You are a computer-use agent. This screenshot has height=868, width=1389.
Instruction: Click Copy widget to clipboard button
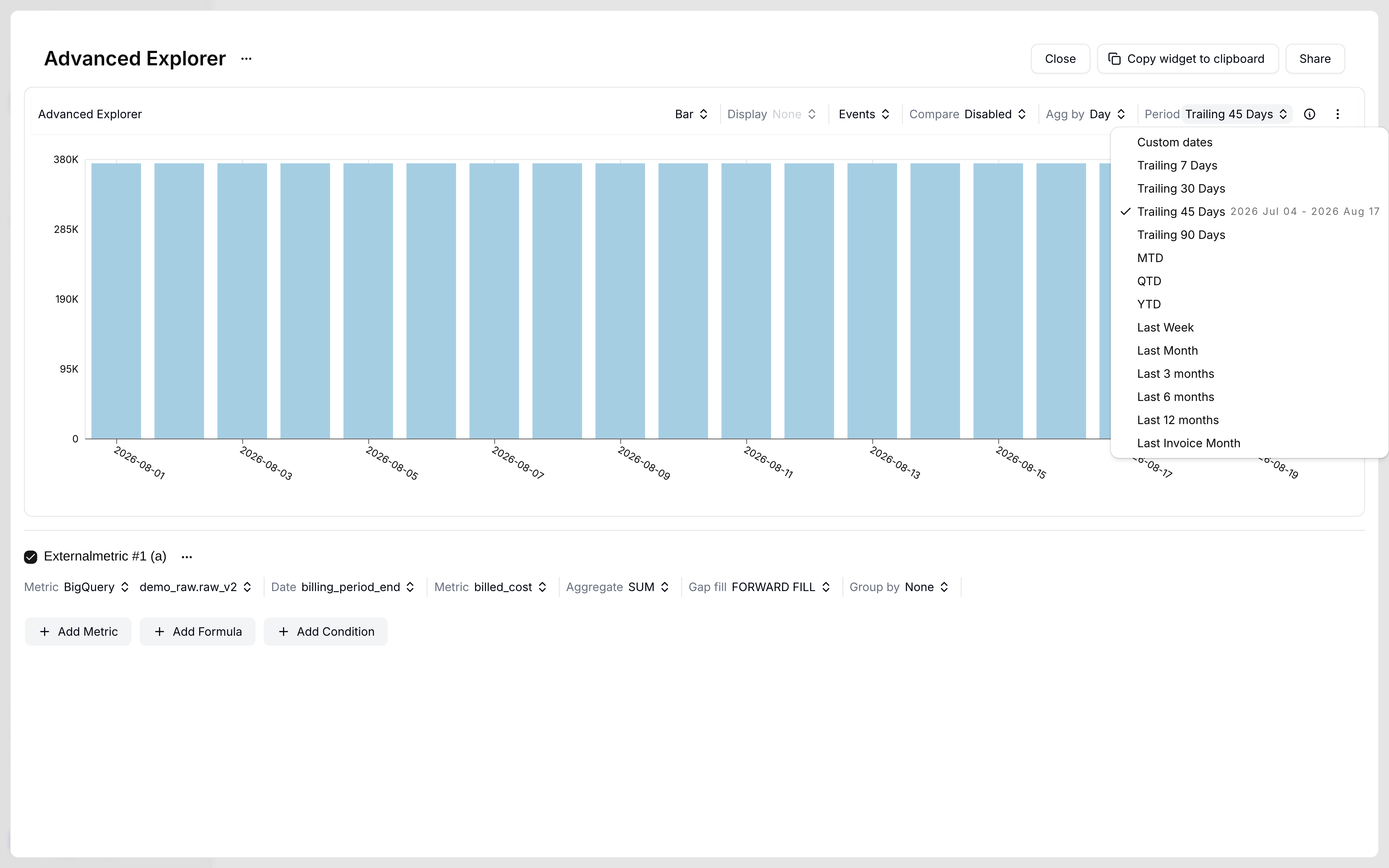(x=1187, y=58)
